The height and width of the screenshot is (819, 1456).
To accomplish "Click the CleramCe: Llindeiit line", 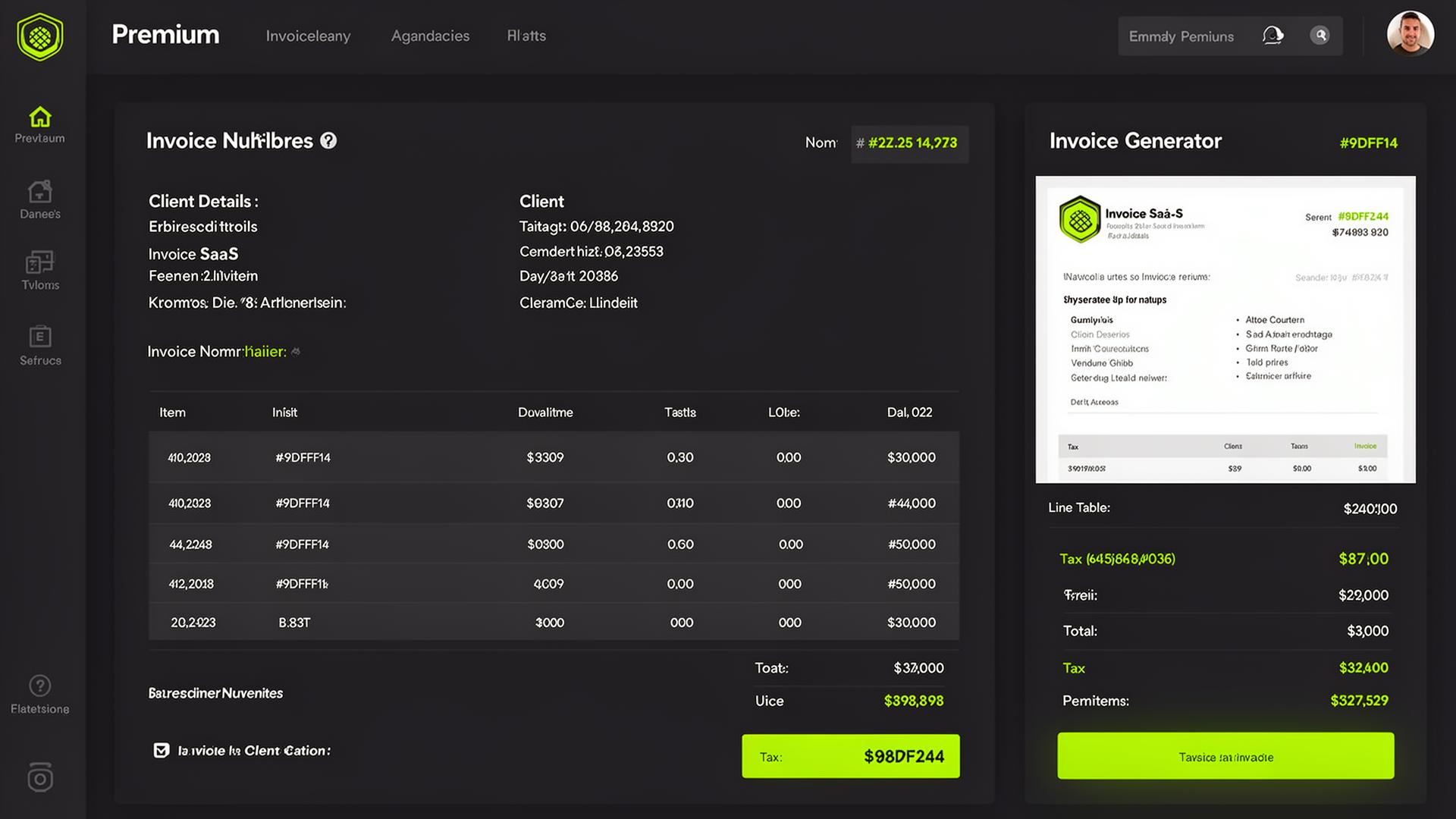I will (x=579, y=303).
